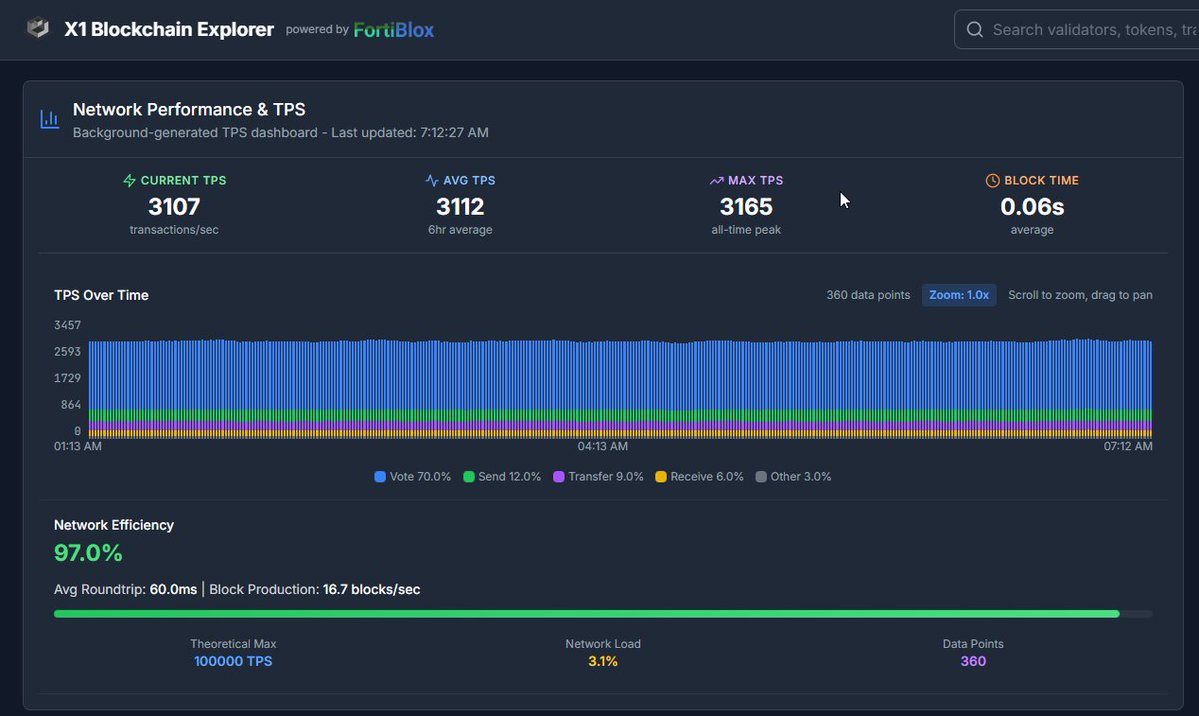Toggle the Vote 70.0% legend entry
Screen dimensions: 1199x716
[x=412, y=476]
